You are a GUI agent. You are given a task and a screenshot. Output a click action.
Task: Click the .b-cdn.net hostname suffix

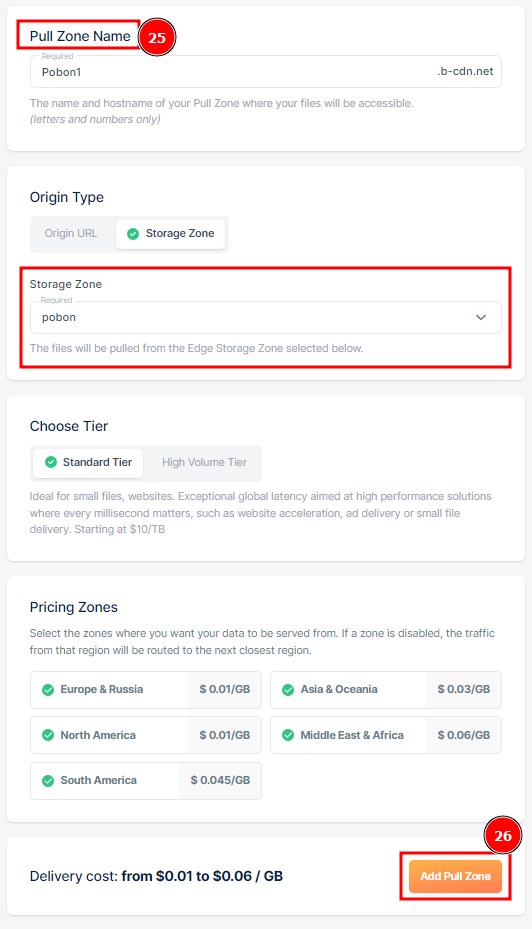click(x=465, y=72)
